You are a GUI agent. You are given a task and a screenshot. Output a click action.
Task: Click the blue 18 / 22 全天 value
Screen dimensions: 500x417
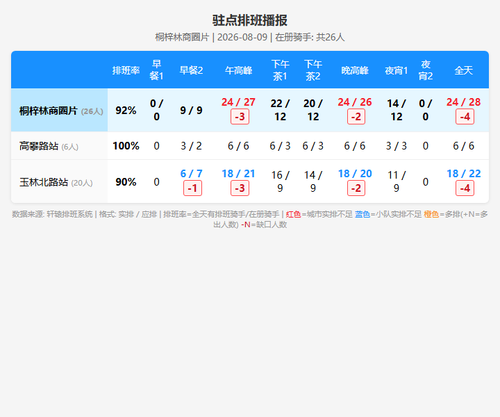click(464, 173)
